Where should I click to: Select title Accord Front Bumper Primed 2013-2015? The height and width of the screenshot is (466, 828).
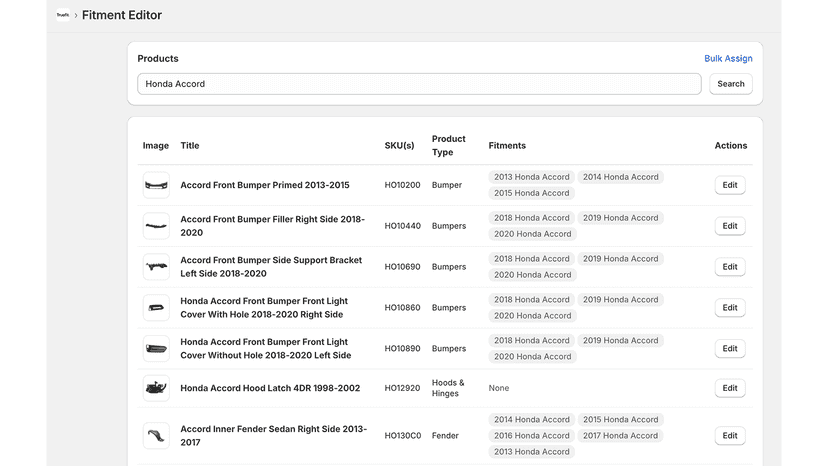click(265, 185)
